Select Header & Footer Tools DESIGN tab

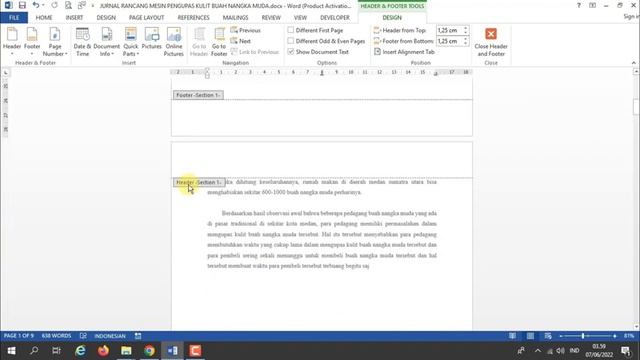pyautogui.click(x=392, y=18)
